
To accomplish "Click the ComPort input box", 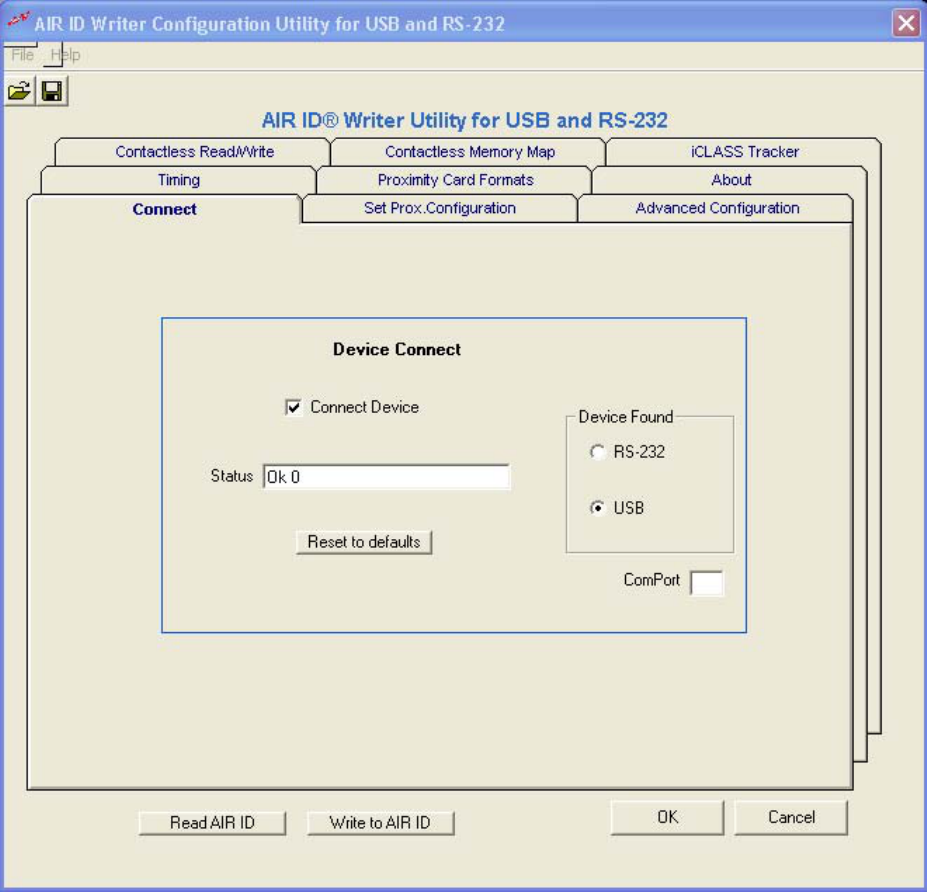I will point(706,583).
